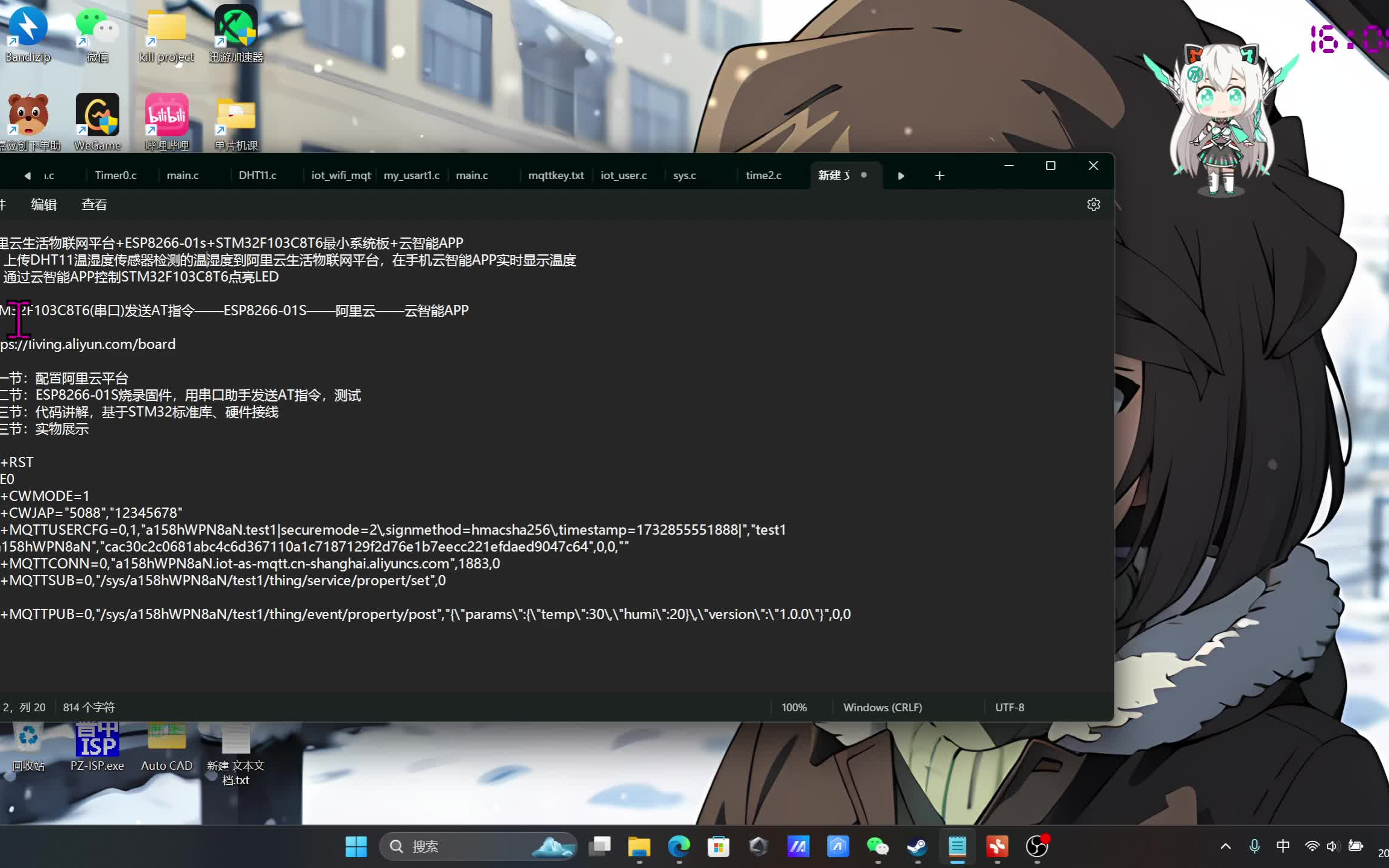
Task: Open the red pinwheel taskbar app
Action: click(x=997, y=846)
